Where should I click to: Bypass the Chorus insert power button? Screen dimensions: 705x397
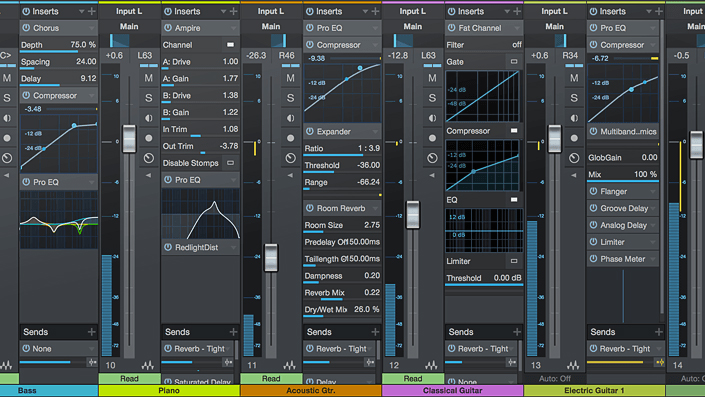pos(26,28)
